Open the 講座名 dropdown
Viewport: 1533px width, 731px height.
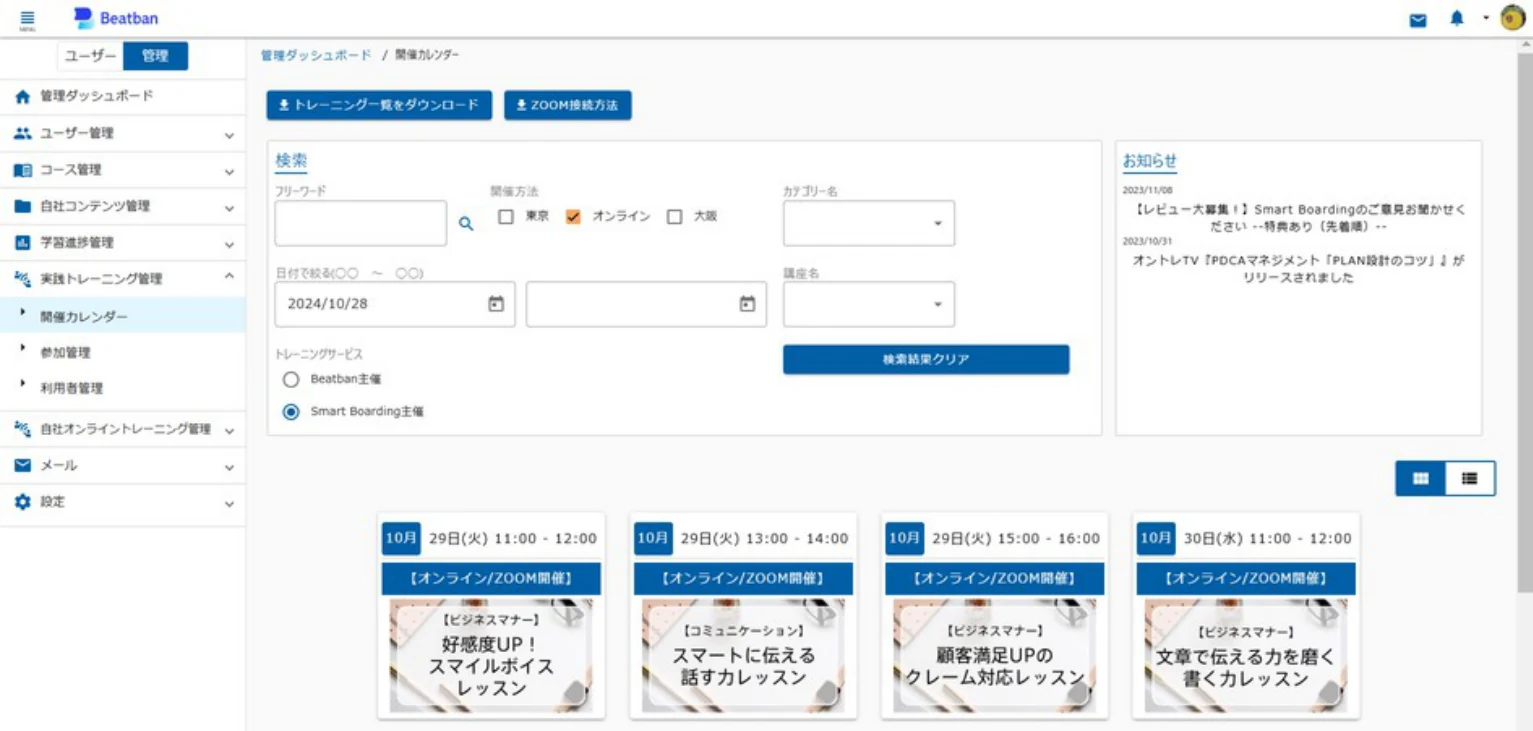coord(869,304)
